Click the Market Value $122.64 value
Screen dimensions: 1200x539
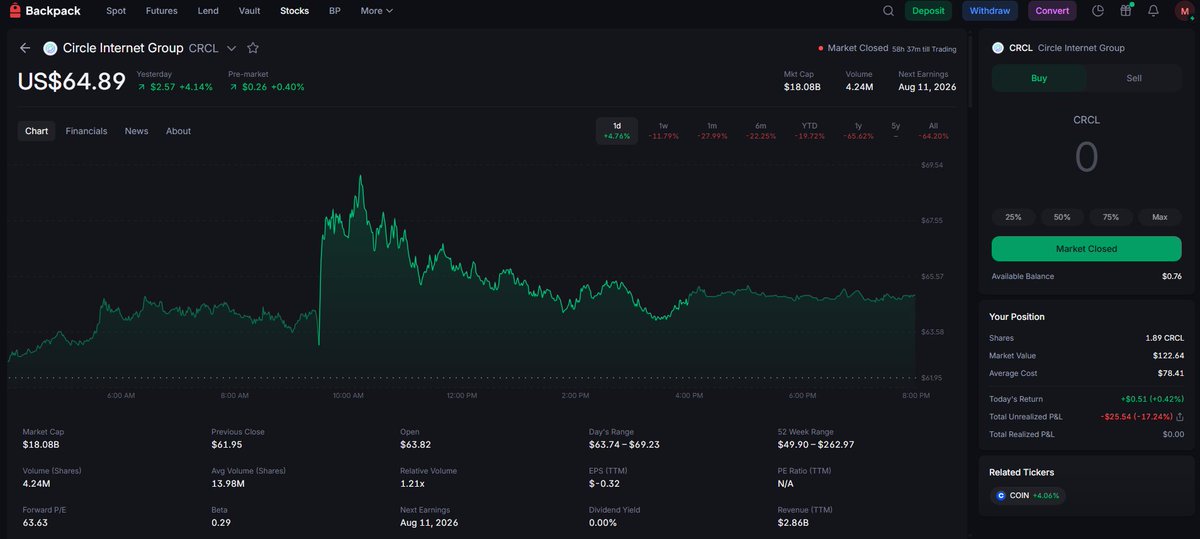(1166, 355)
